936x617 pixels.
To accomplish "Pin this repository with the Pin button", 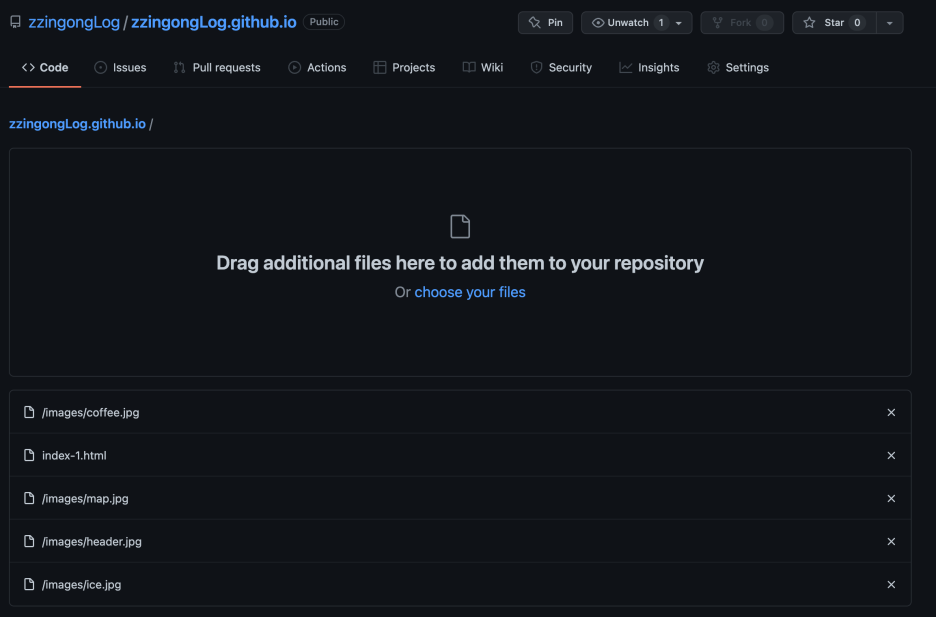I will (x=546, y=23).
